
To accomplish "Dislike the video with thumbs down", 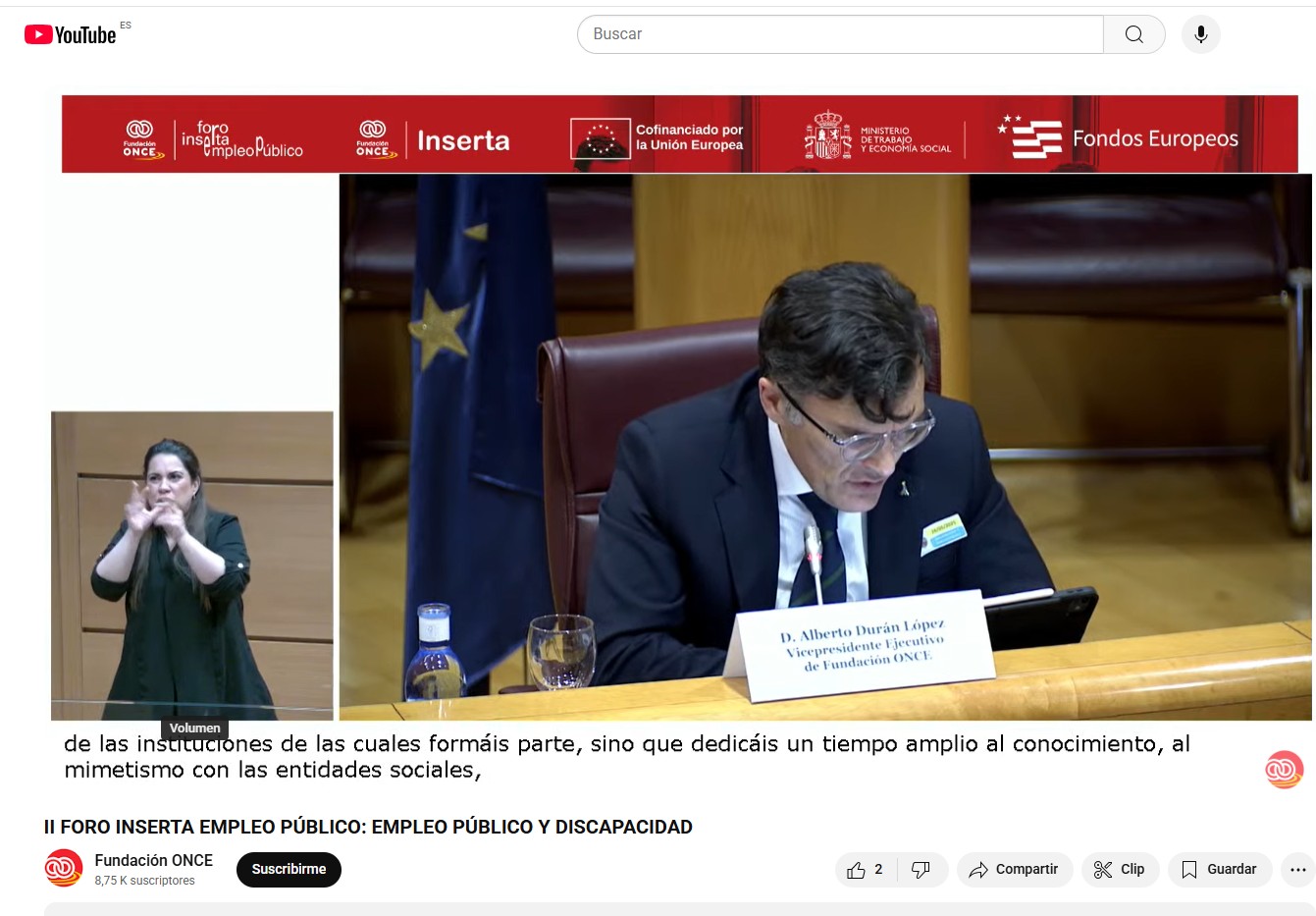I will [x=921, y=870].
